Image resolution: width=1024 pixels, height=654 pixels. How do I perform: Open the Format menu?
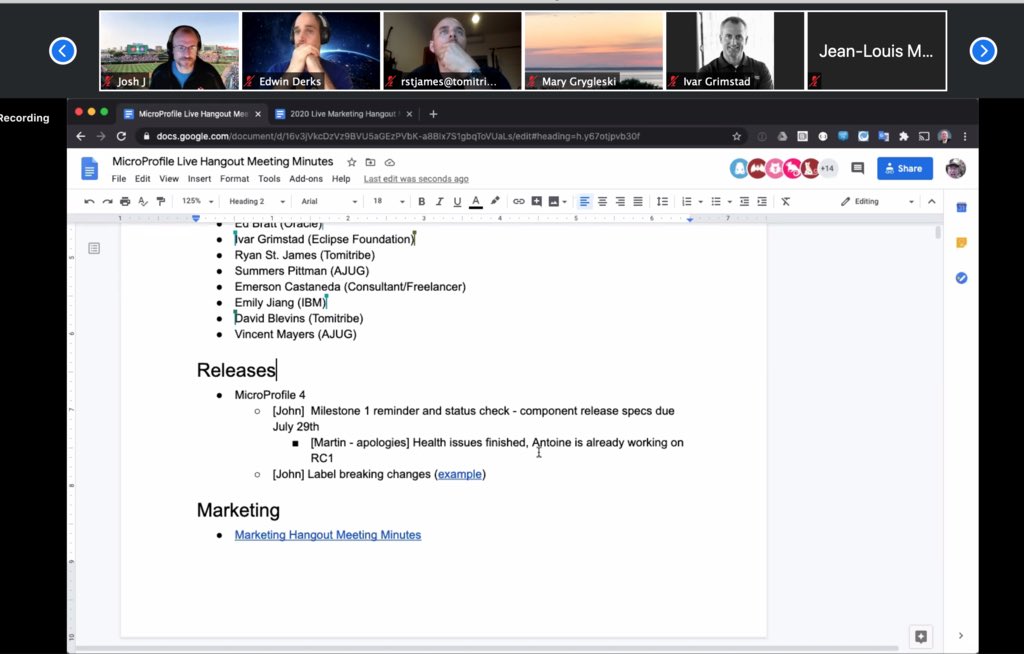point(234,178)
